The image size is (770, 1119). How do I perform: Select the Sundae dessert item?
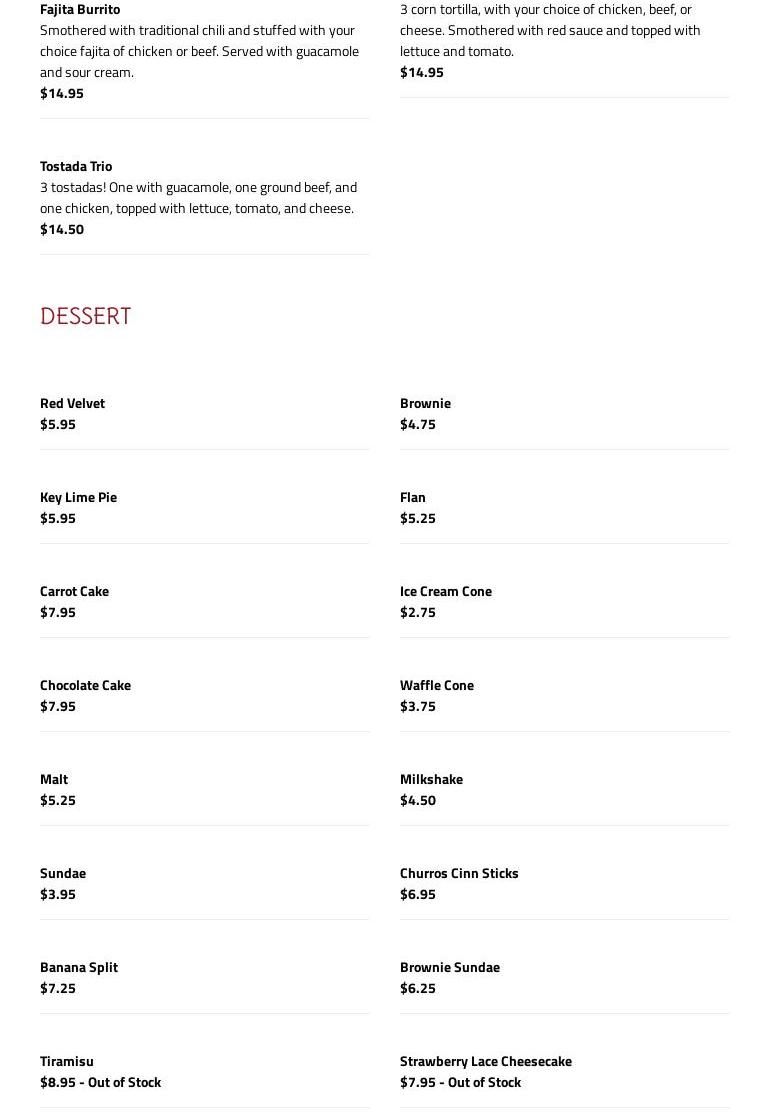[63, 873]
